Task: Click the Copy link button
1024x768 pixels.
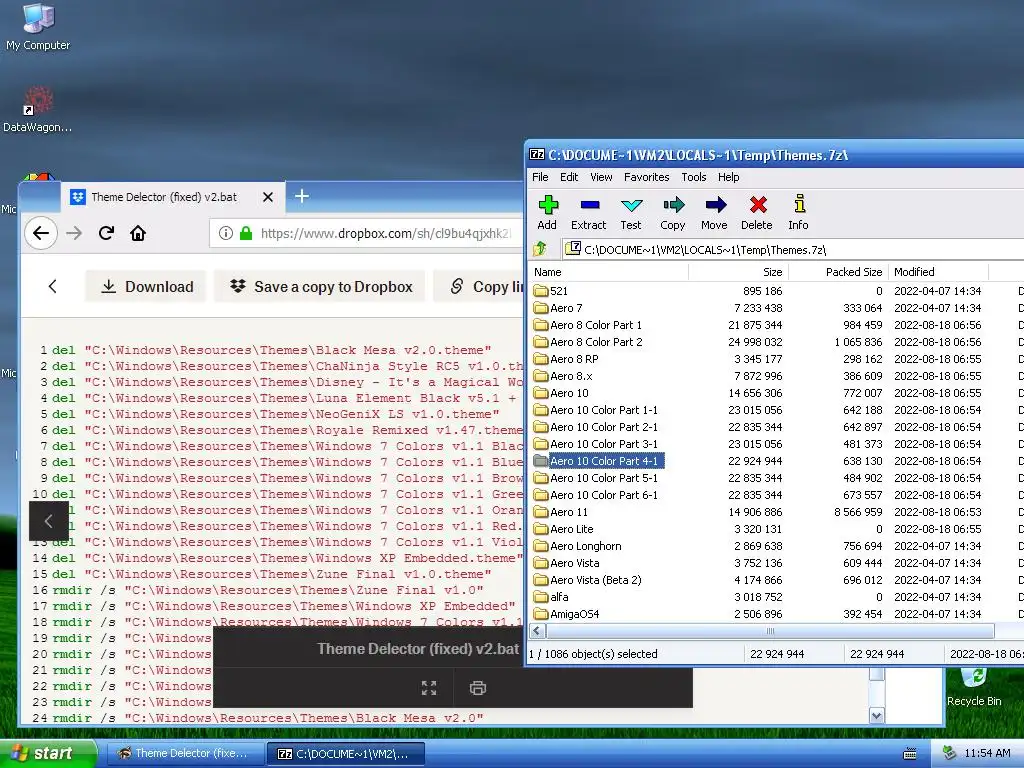Action: tap(479, 286)
